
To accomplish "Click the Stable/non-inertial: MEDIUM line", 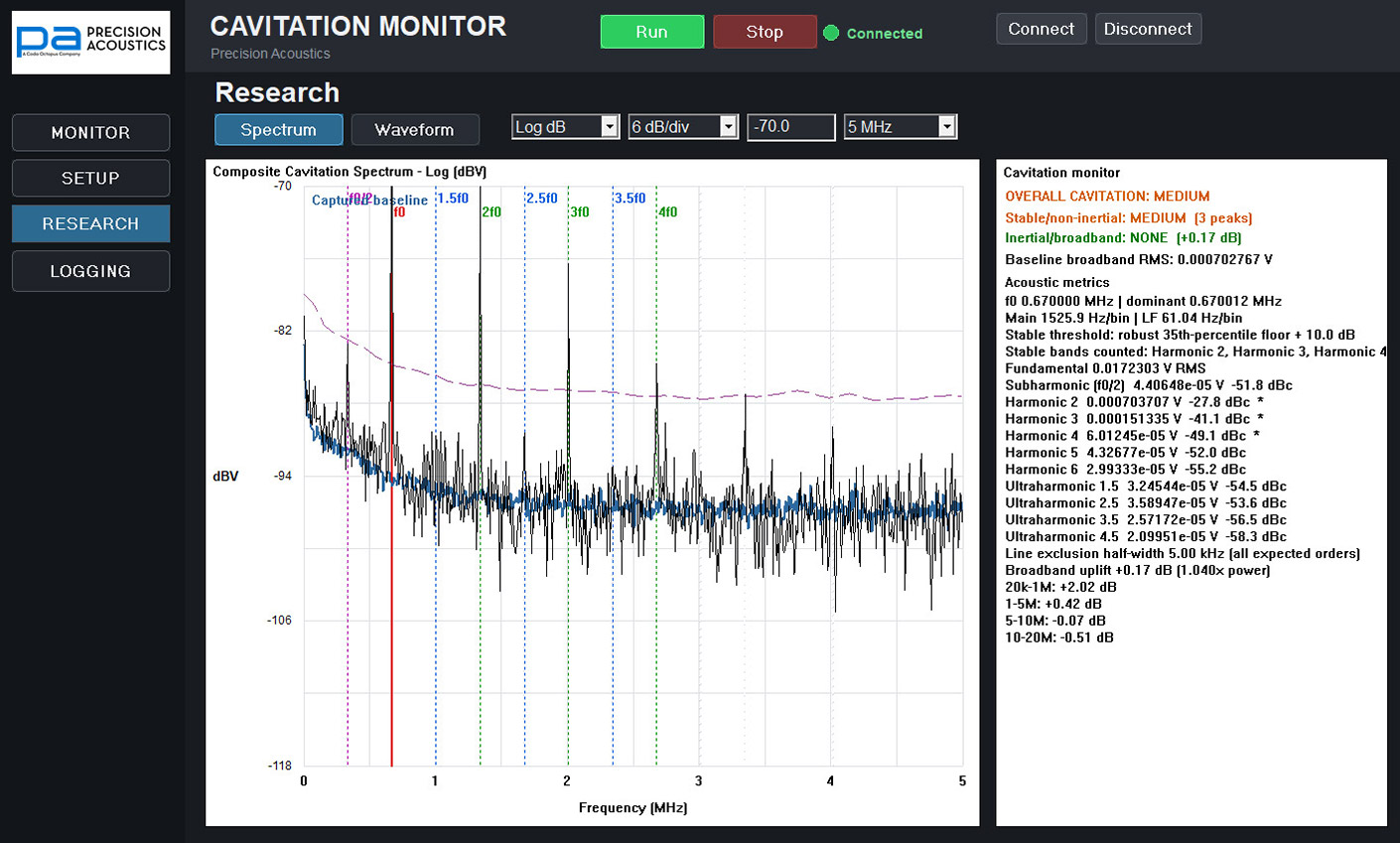I will tap(1129, 217).
